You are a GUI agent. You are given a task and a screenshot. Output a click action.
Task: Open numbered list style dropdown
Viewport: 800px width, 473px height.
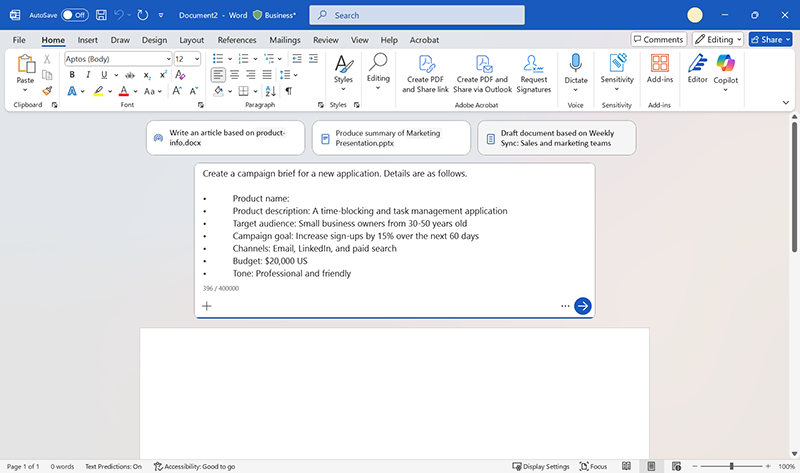[x=256, y=59]
